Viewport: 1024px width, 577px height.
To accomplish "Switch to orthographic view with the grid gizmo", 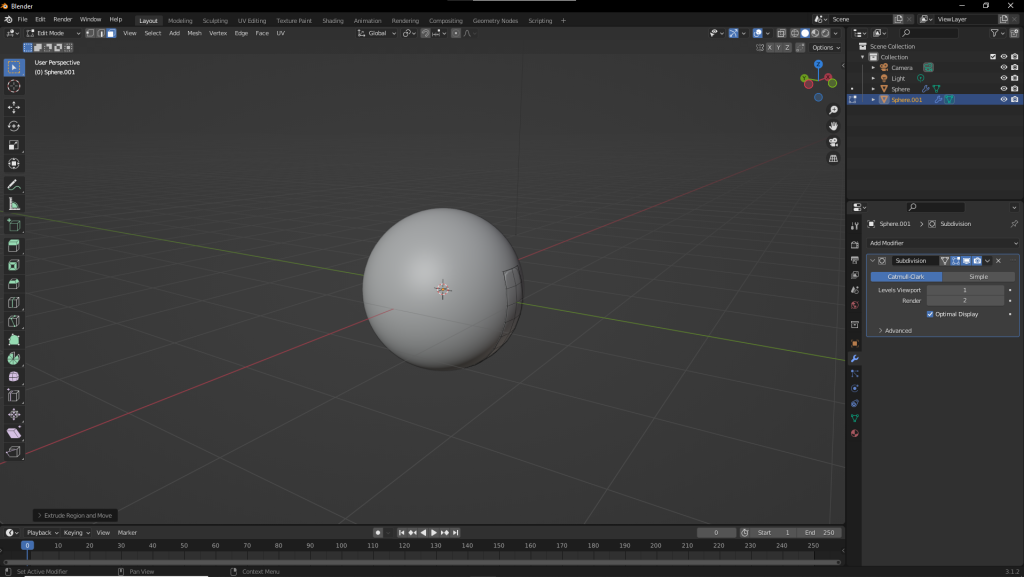I will coord(833,158).
